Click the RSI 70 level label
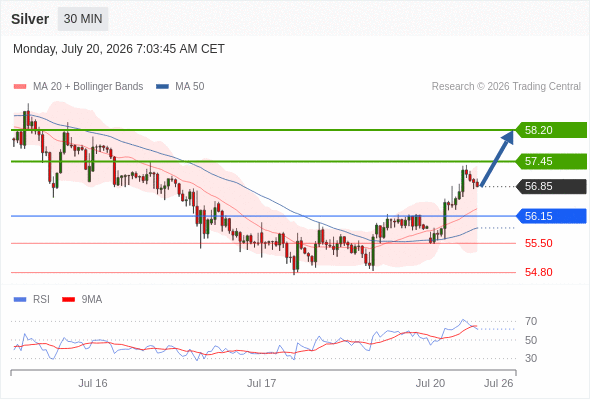Viewport: 590px width, 400px height. (531, 321)
